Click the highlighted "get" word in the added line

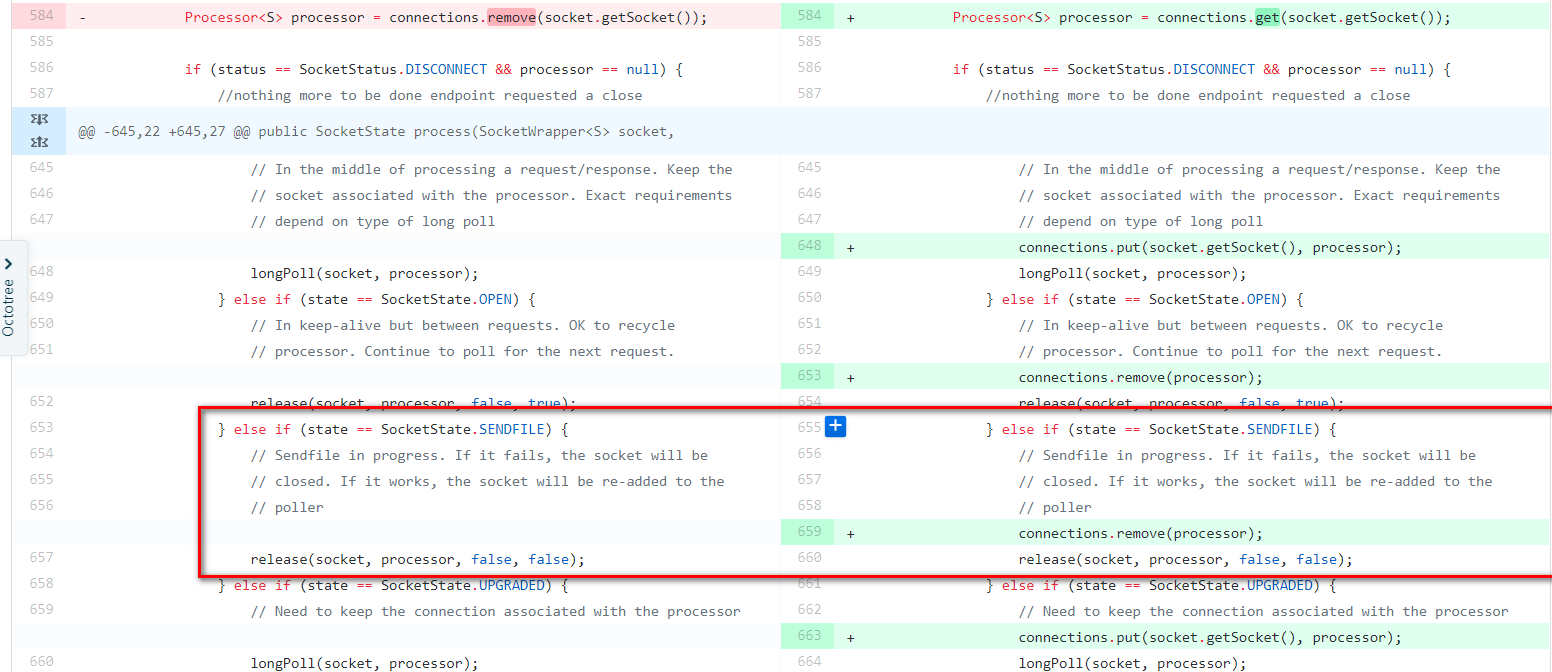tap(1267, 18)
